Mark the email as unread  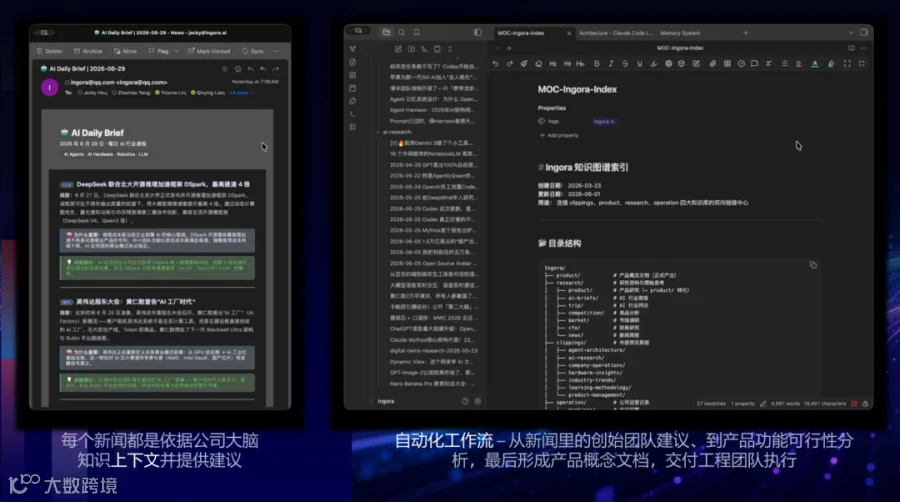(x=209, y=51)
